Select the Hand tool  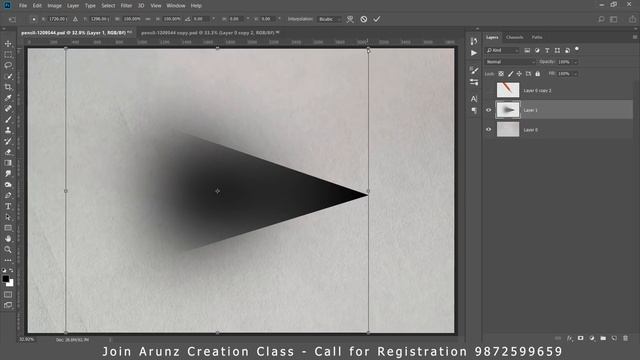[x=8, y=239]
